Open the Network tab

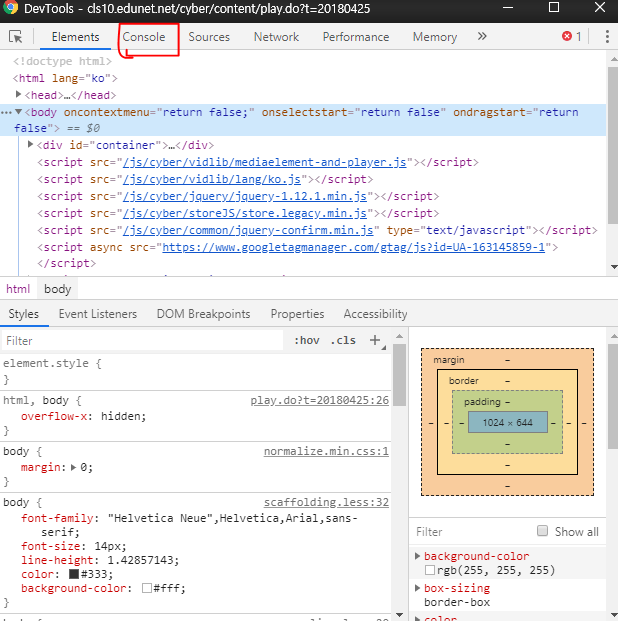click(276, 37)
